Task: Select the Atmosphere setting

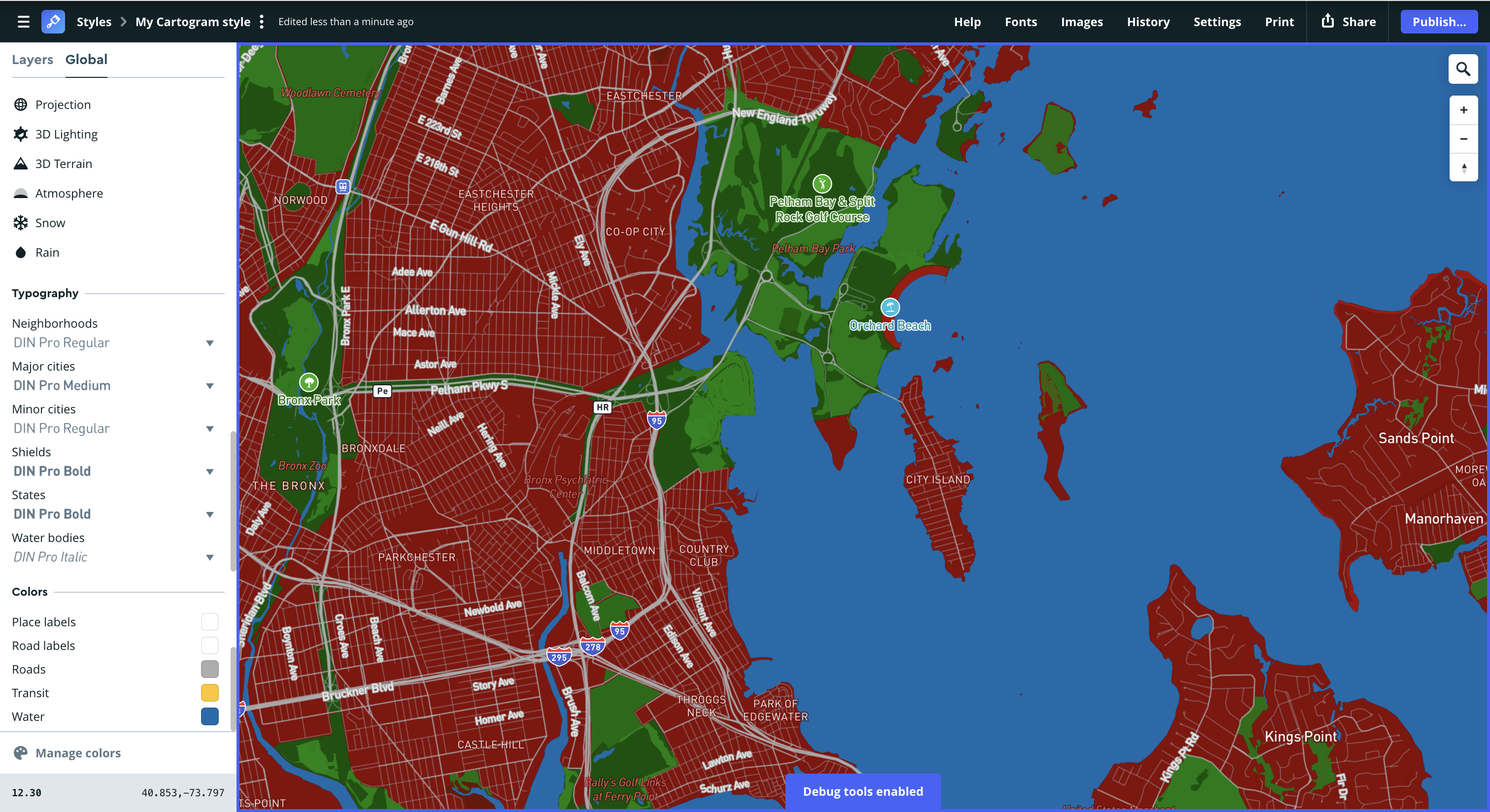Action: 69,193
